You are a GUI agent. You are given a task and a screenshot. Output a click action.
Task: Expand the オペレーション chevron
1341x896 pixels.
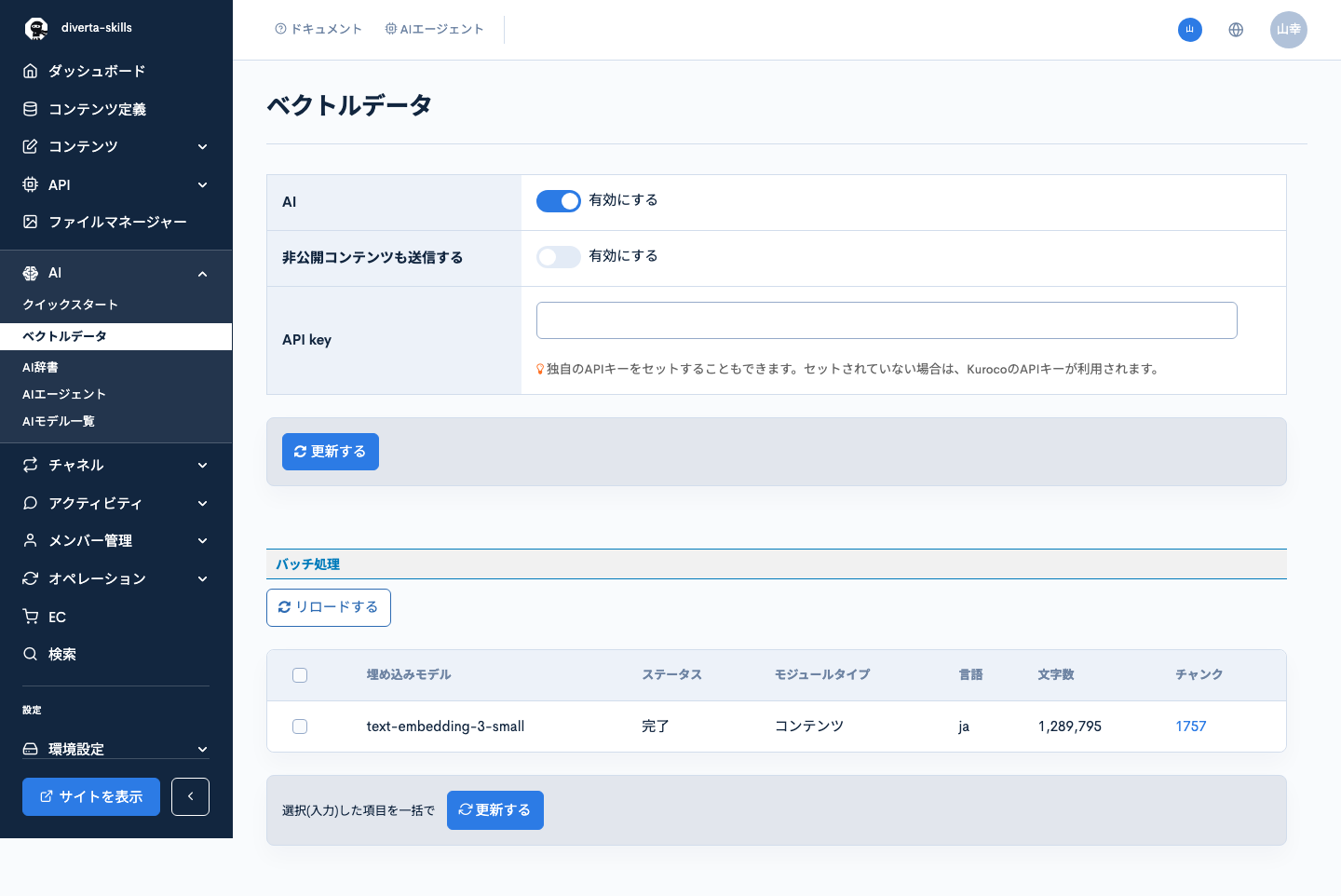click(203, 579)
